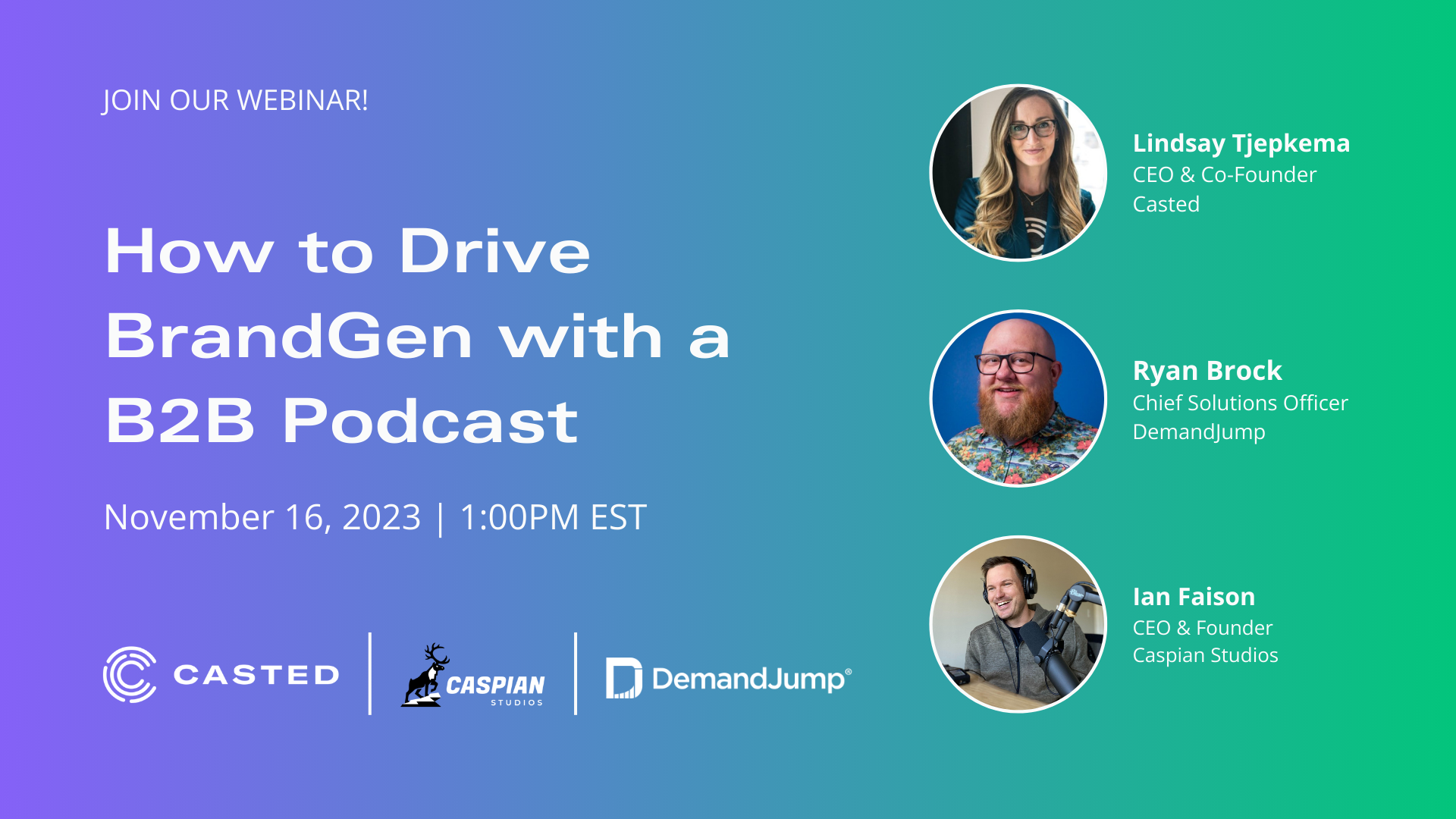This screenshot has width=1456, height=819.
Task: Click the name 'Lindsay Tjepkema'
Action: pos(1241,143)
